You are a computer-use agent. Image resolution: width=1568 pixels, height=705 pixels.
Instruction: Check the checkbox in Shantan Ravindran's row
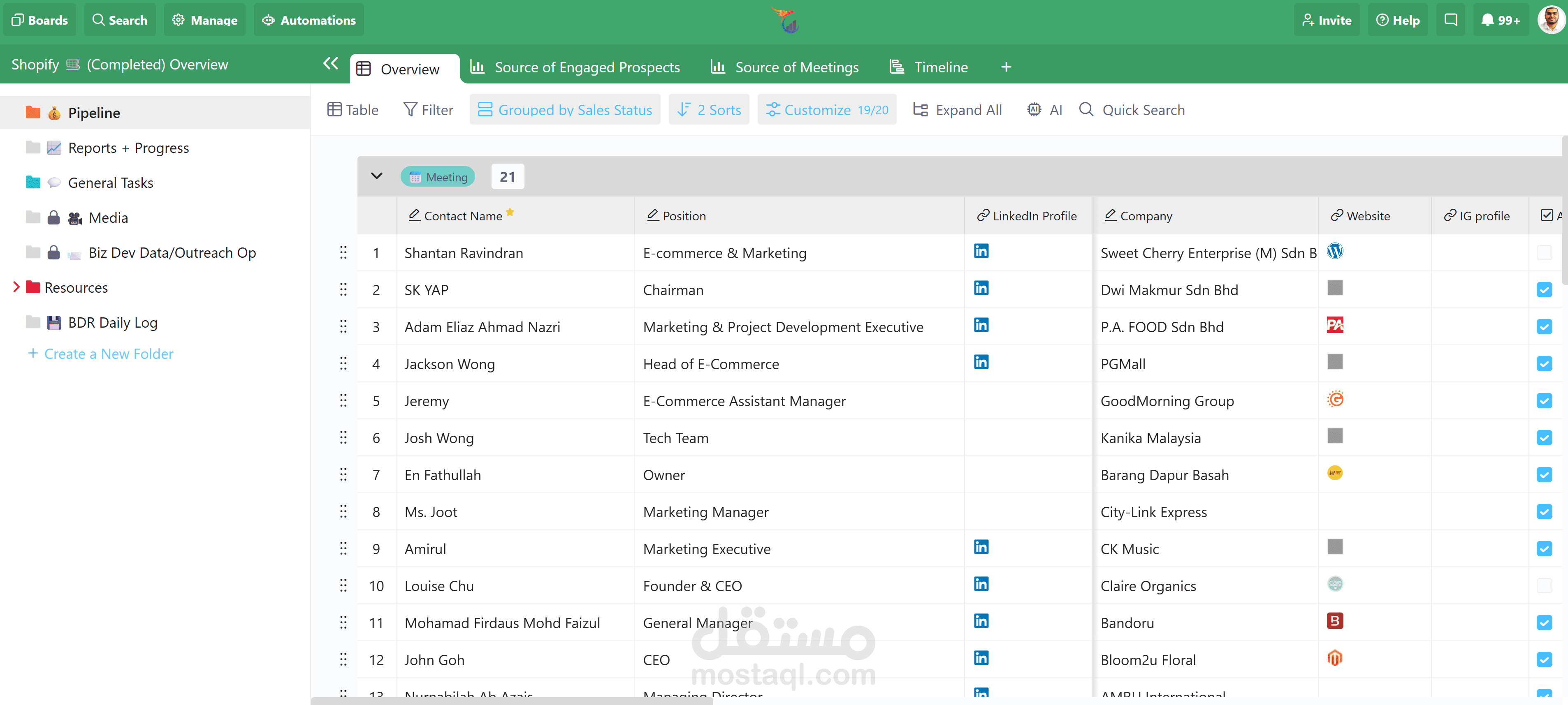click(x=1544, y=252)
